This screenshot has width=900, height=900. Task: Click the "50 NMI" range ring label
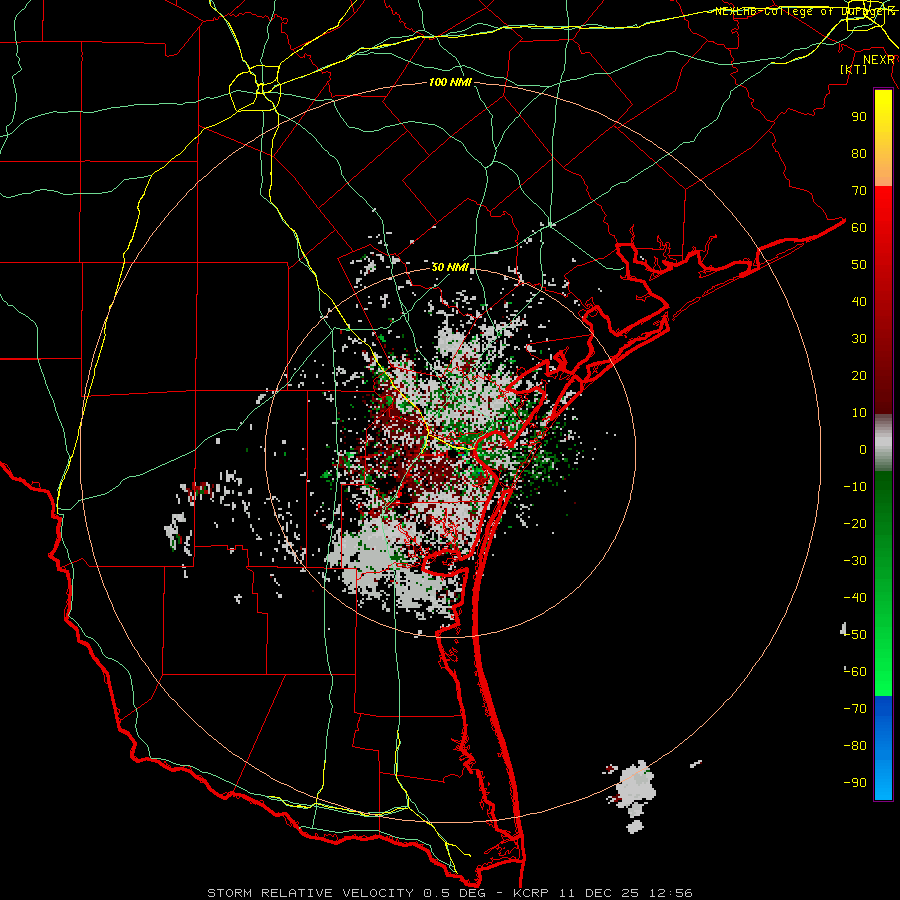tap(450, 267)
